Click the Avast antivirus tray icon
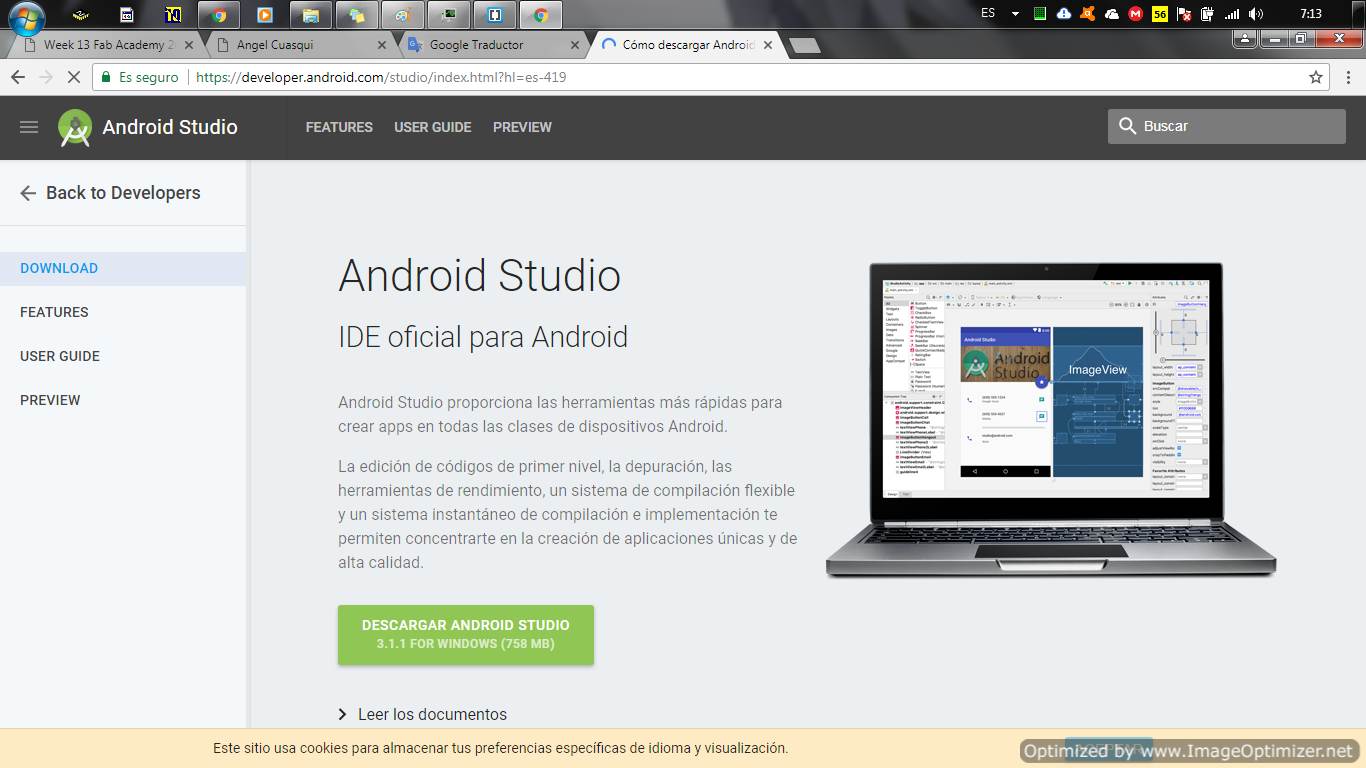Image resolution: width=1366 pixels, height=768 pixels. 1087,14
